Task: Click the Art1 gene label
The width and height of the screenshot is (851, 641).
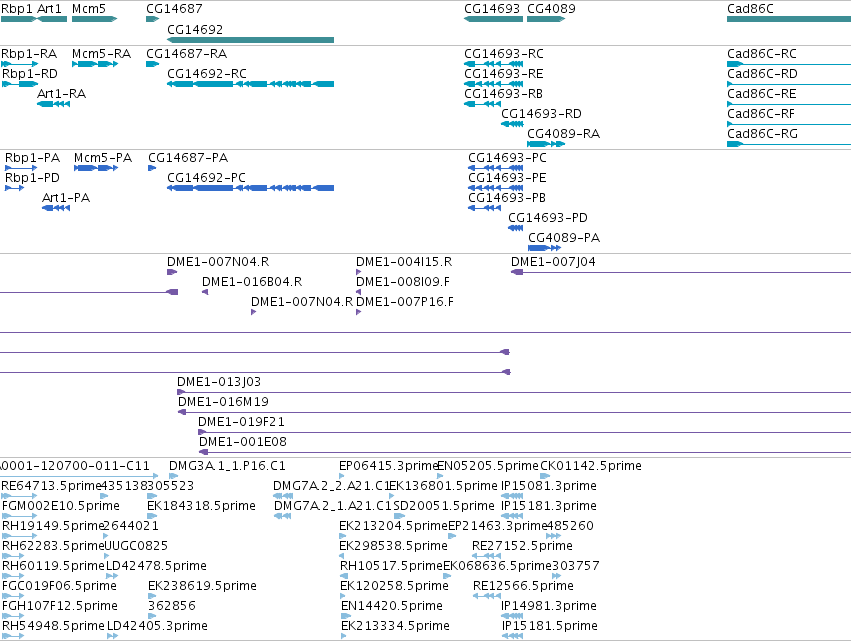Action: point(49,9)
